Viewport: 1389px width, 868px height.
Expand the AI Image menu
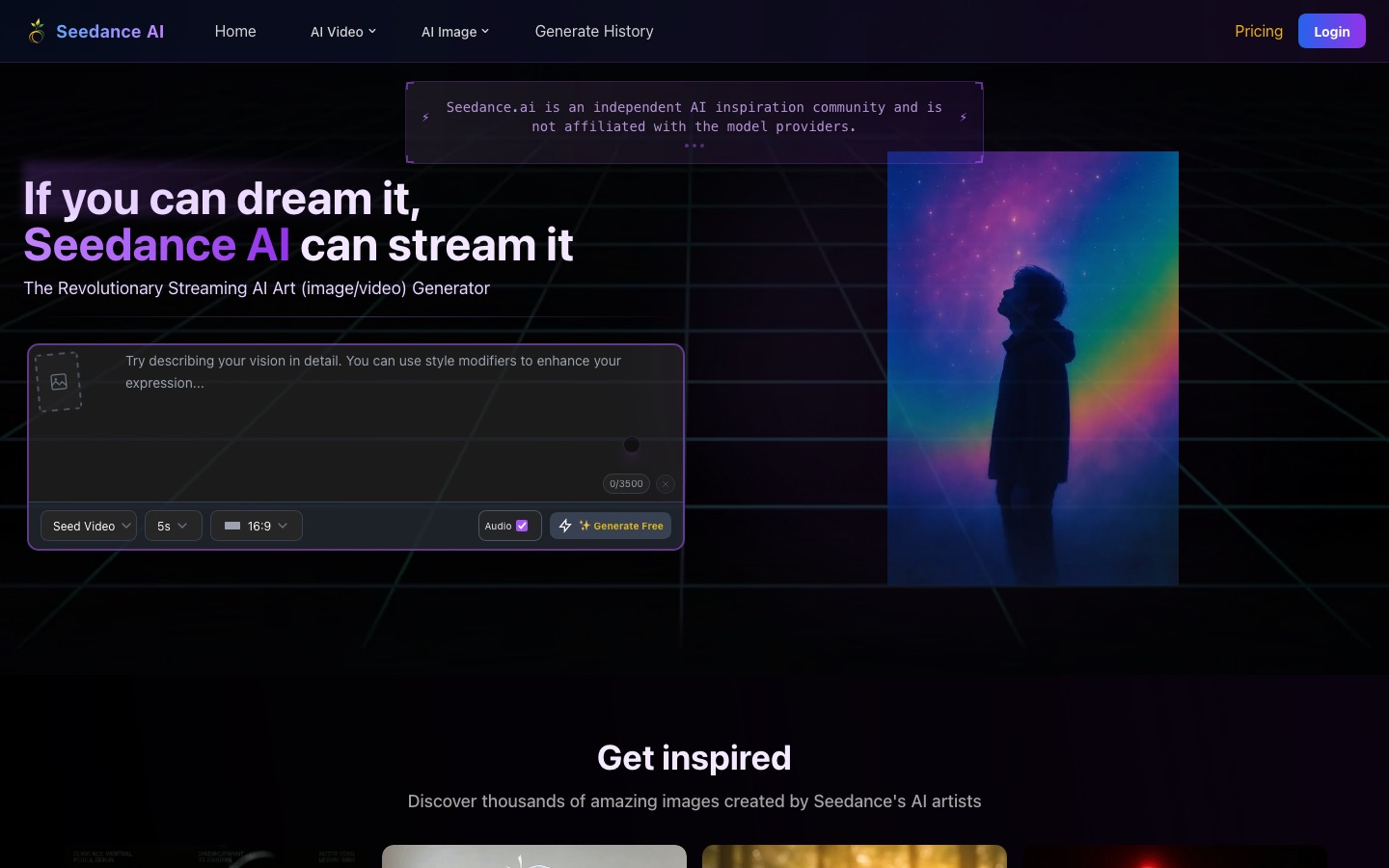(454, 32)
